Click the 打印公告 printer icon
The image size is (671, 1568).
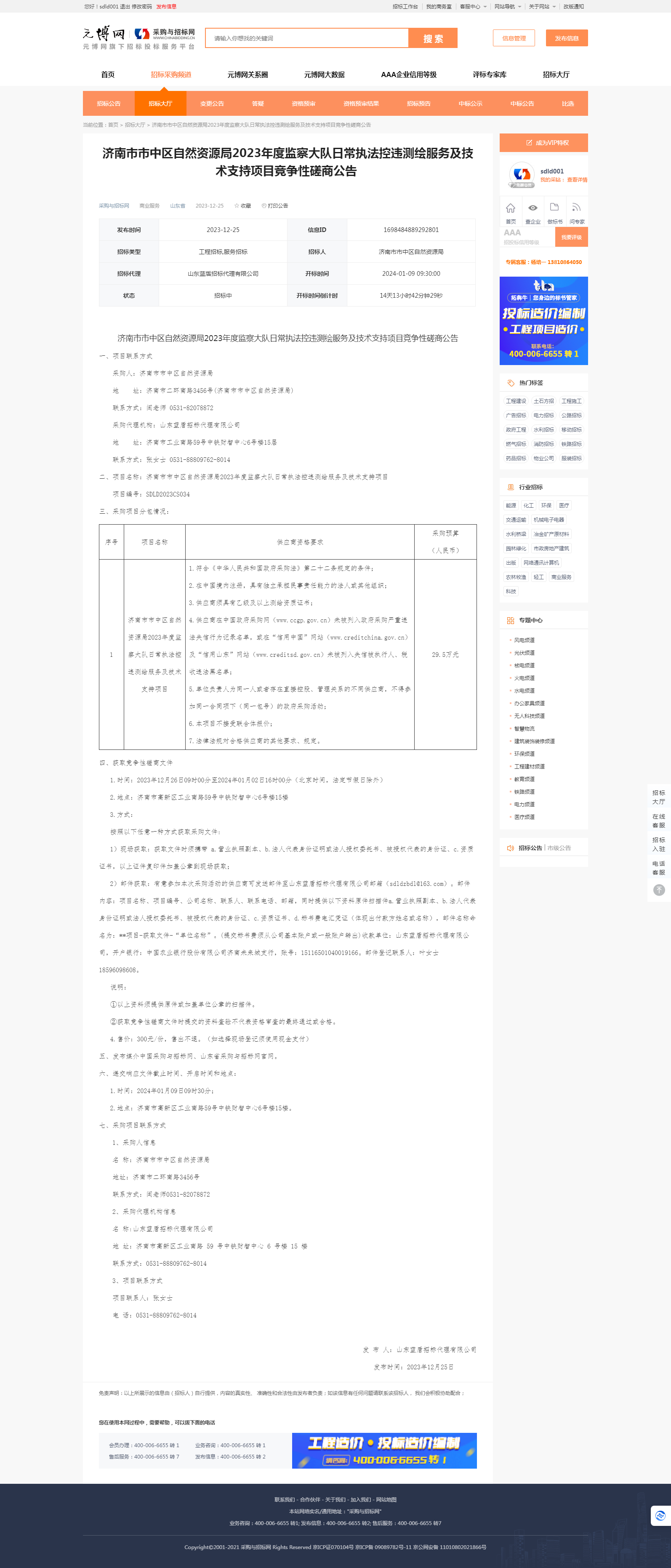(x=264, y=206)
